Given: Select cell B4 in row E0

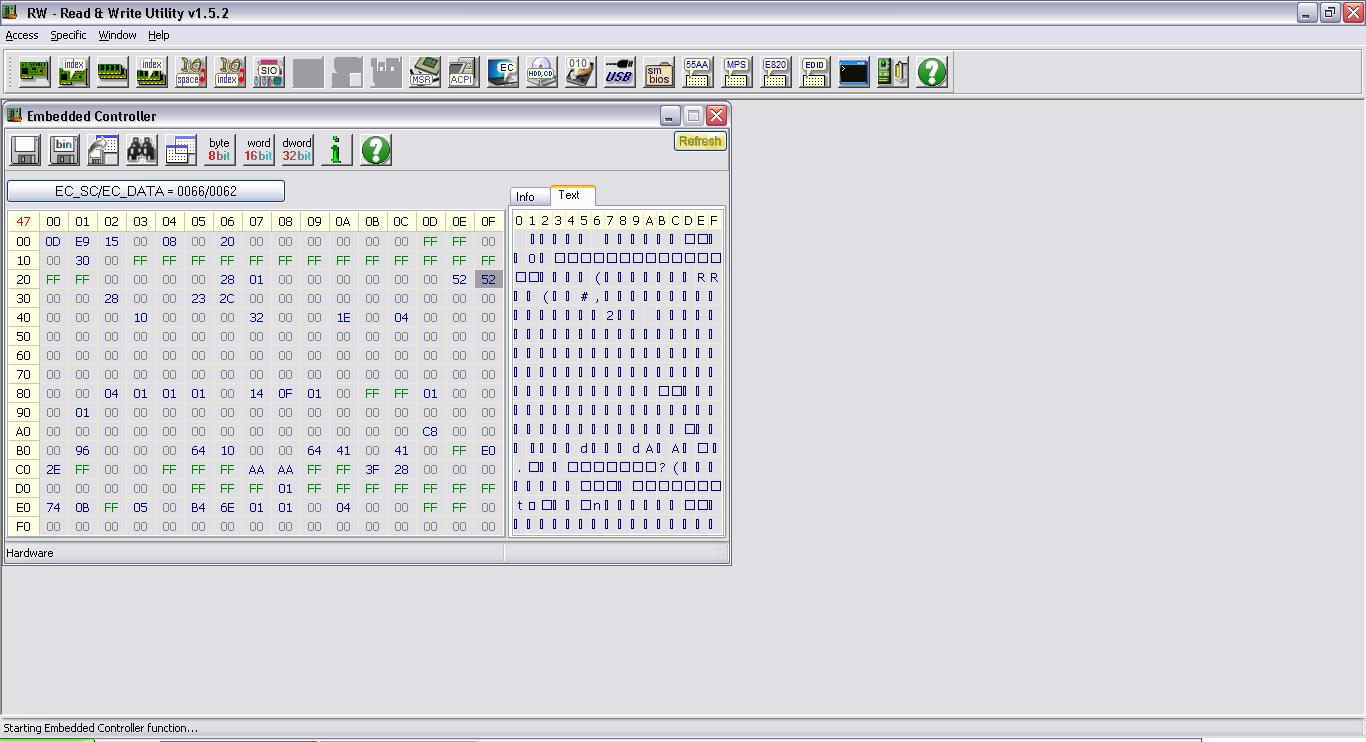Looking at the screenshot, I should (x=198, y=507).
